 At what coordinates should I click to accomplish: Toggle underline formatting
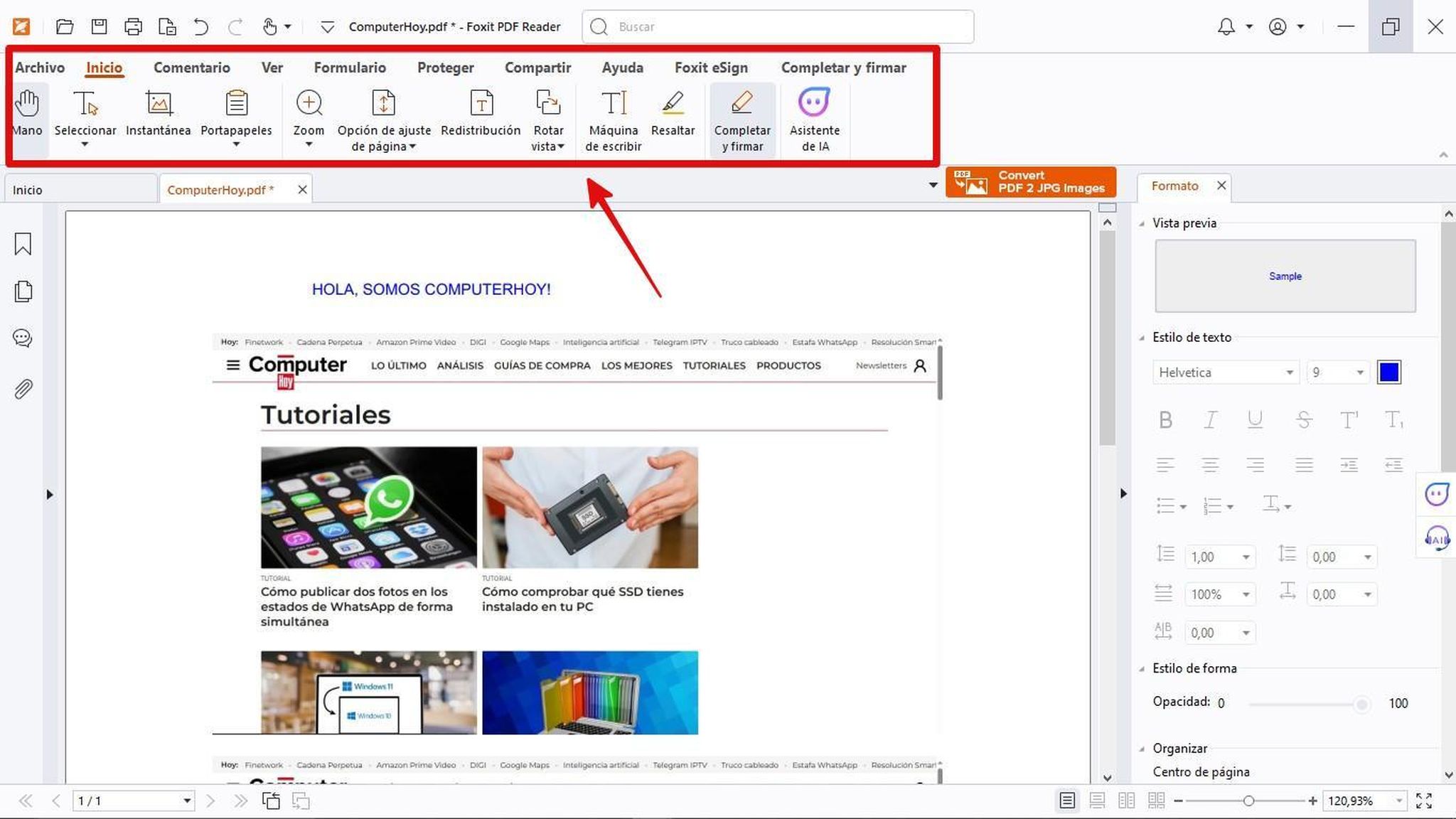1256,419
